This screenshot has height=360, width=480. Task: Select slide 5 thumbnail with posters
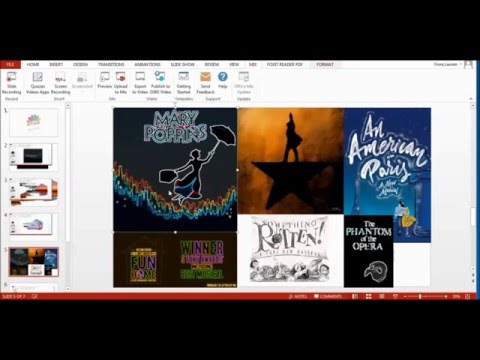[x=34, y=262]
